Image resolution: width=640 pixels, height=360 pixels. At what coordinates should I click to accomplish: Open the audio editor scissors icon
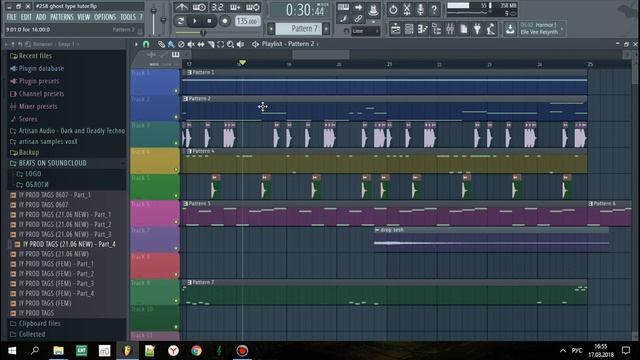click(x=407, y=9)
